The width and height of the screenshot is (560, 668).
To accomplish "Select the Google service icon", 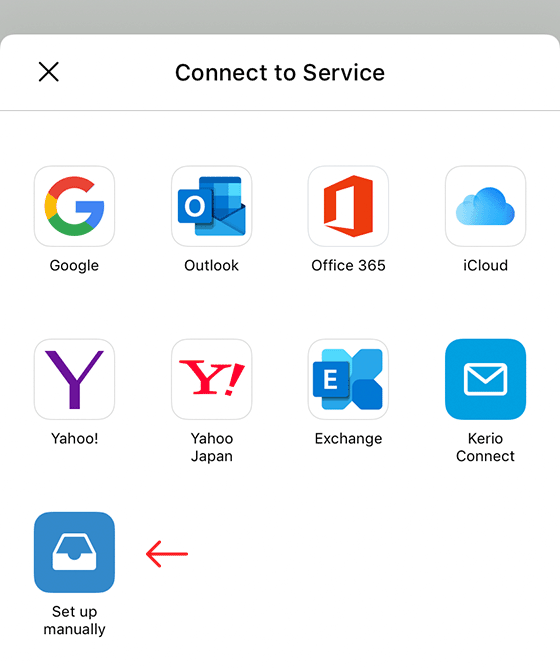I will coord(74,206).
